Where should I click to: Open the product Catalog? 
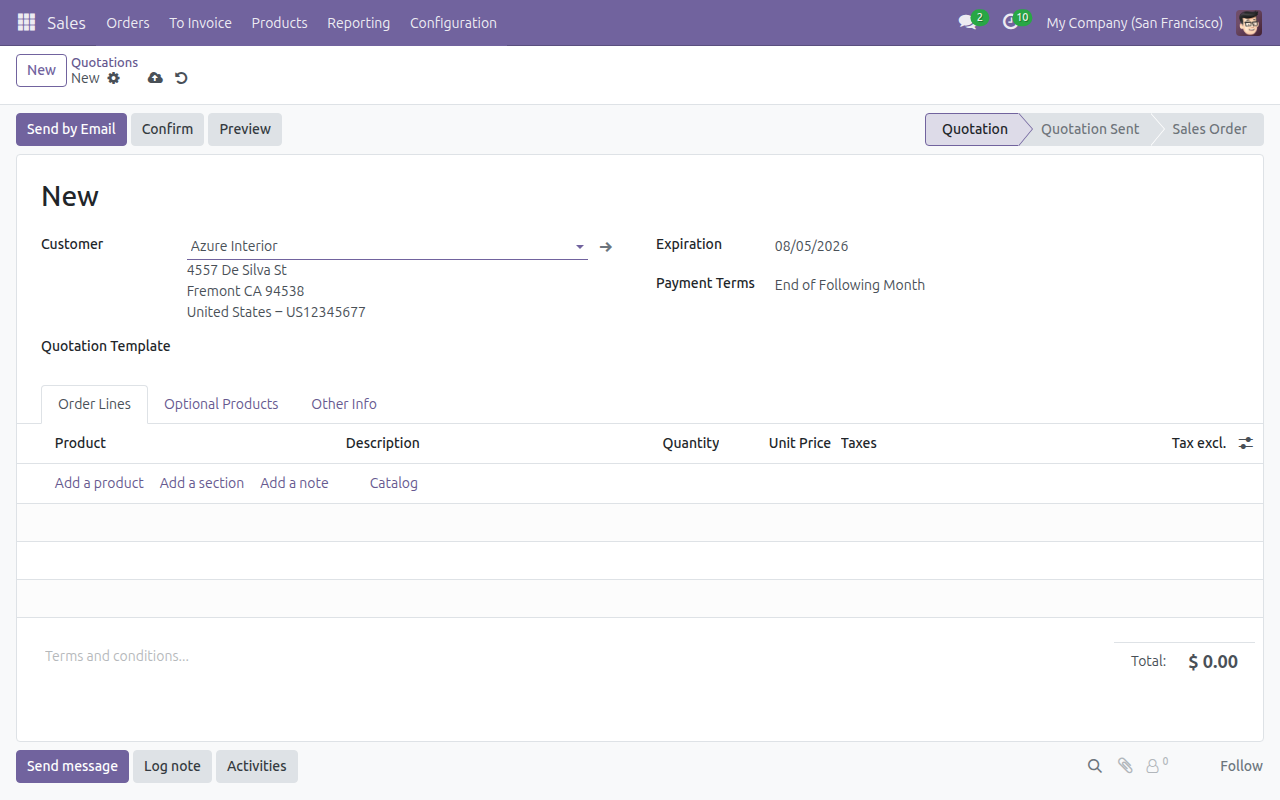(x=394, y=483)
